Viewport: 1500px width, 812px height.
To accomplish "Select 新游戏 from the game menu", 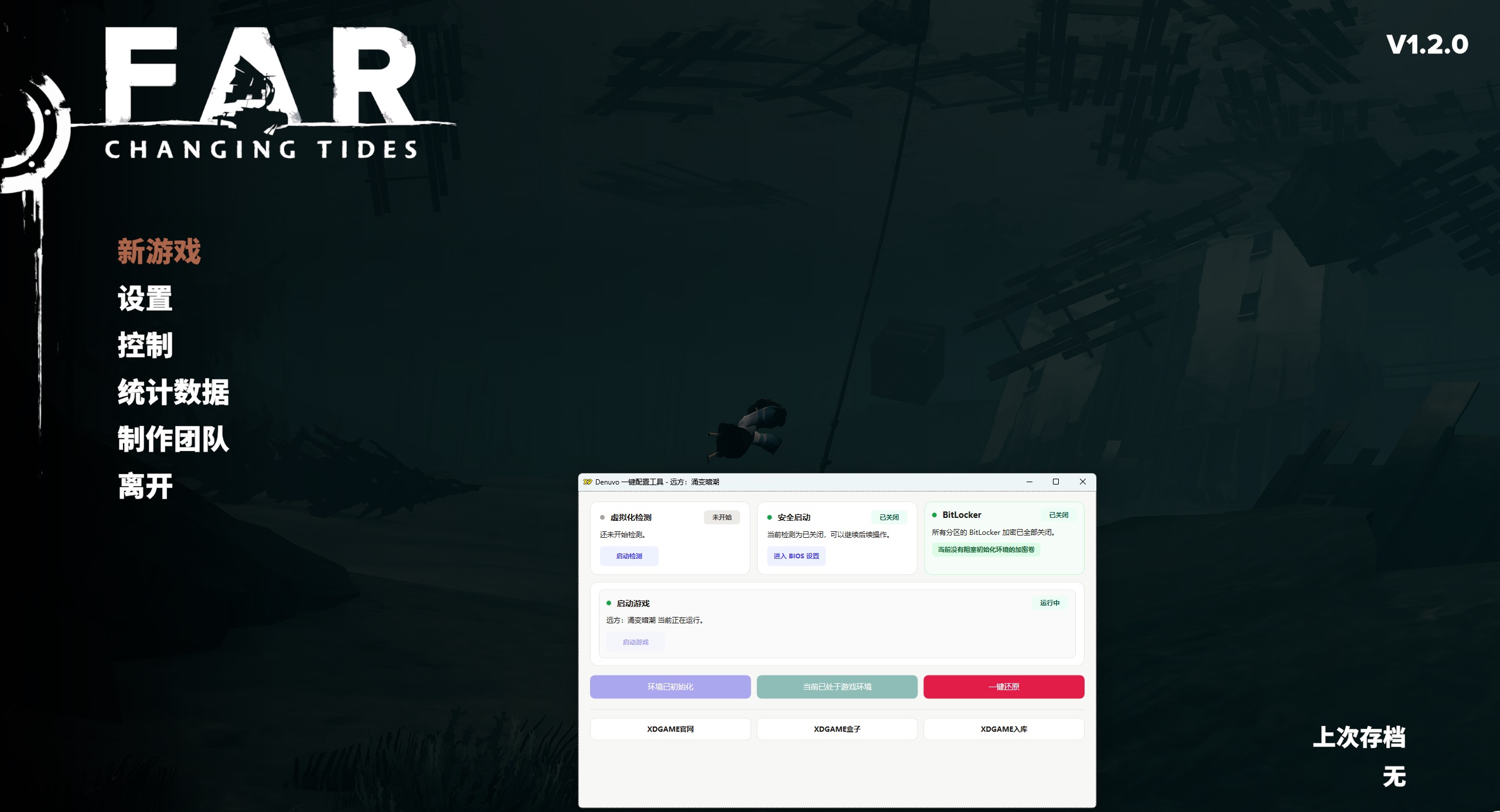I will click(x=159, y=252).
